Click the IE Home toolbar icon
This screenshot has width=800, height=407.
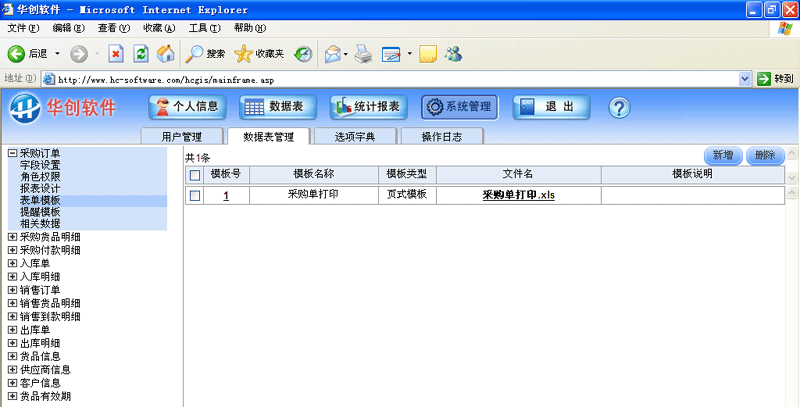point(166,53)
